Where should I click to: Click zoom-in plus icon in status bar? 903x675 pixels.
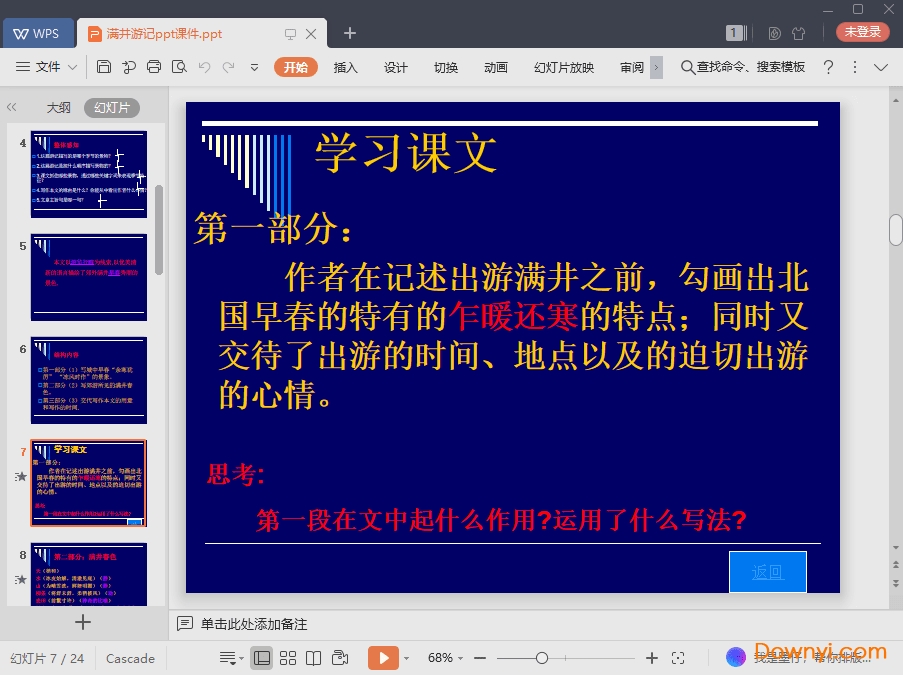pyautogui.click(x=651, y=658)
